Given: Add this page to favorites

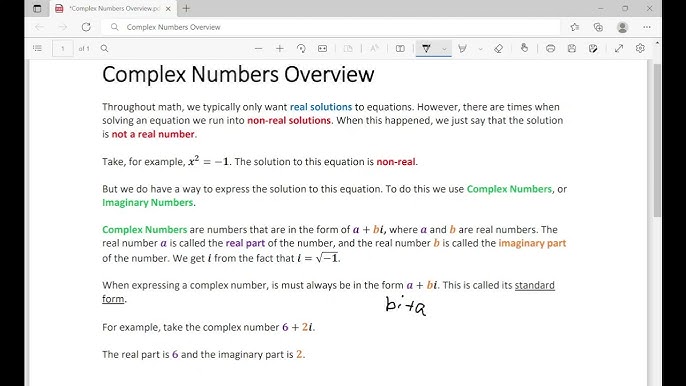Looking at the screenshot, I should [575, 27].
